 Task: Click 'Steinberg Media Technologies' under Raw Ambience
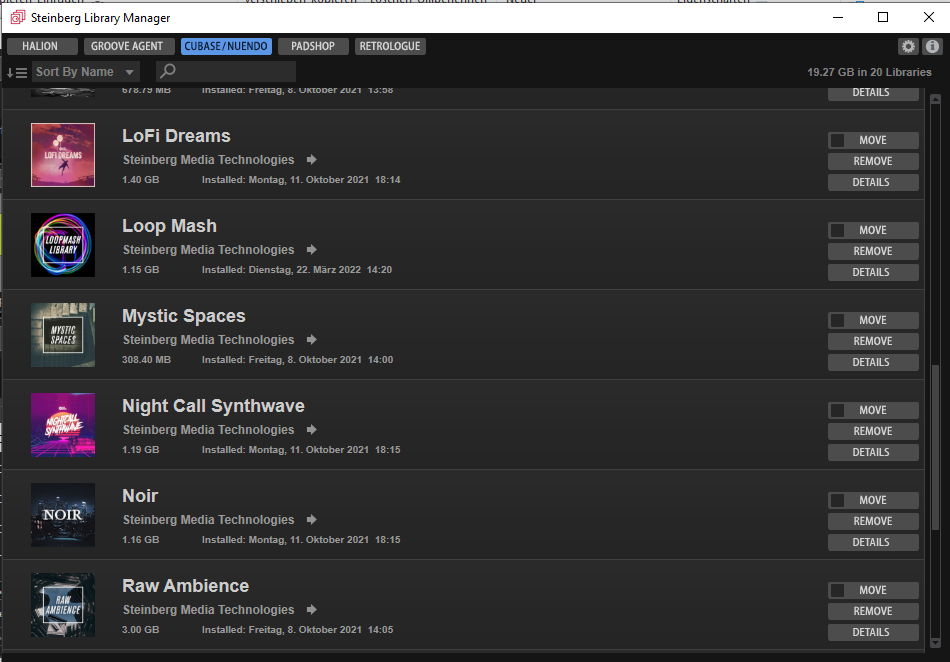pos(208,609)
